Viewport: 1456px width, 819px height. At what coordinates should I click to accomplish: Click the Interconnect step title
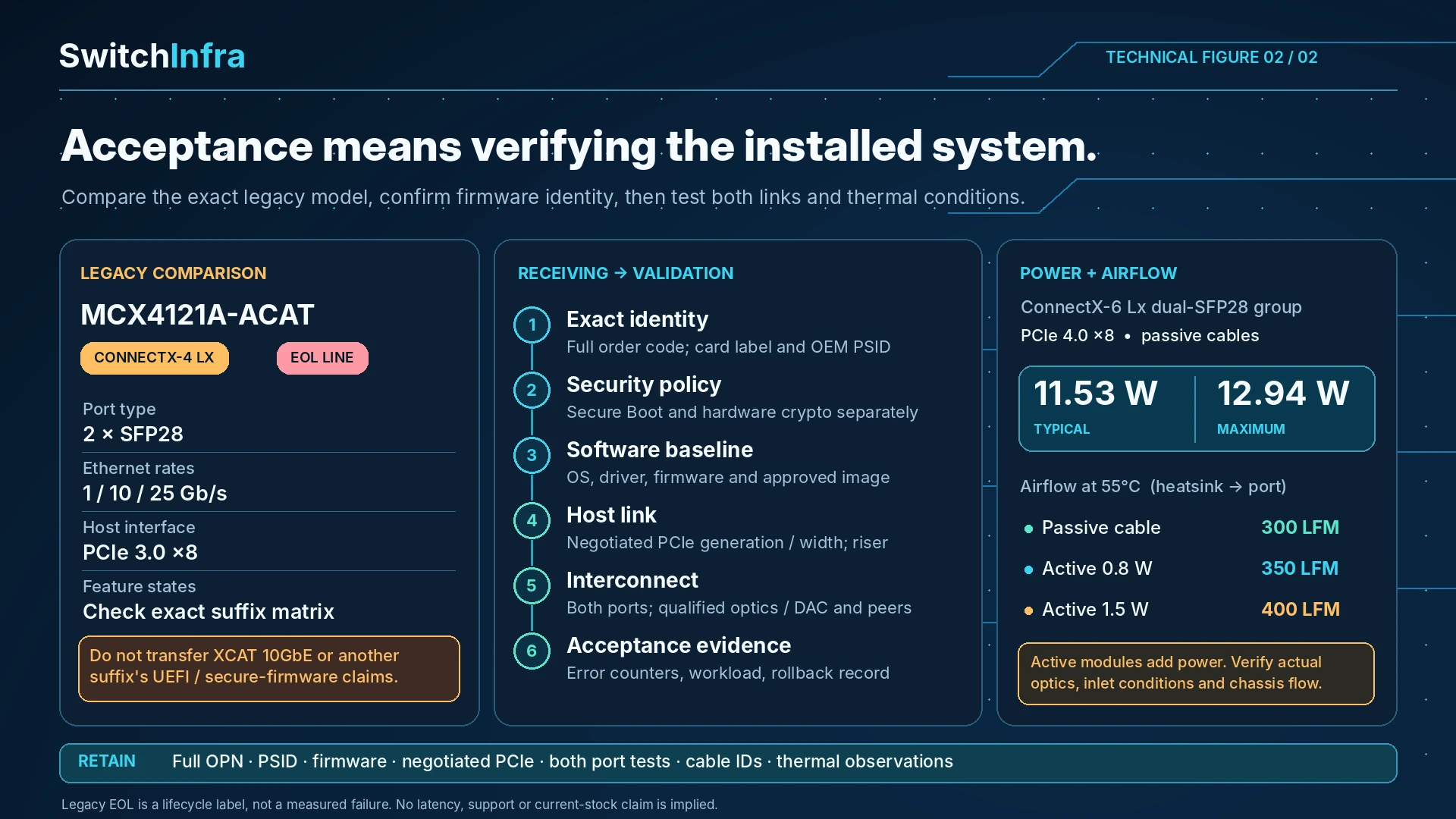tap(632, 580)
